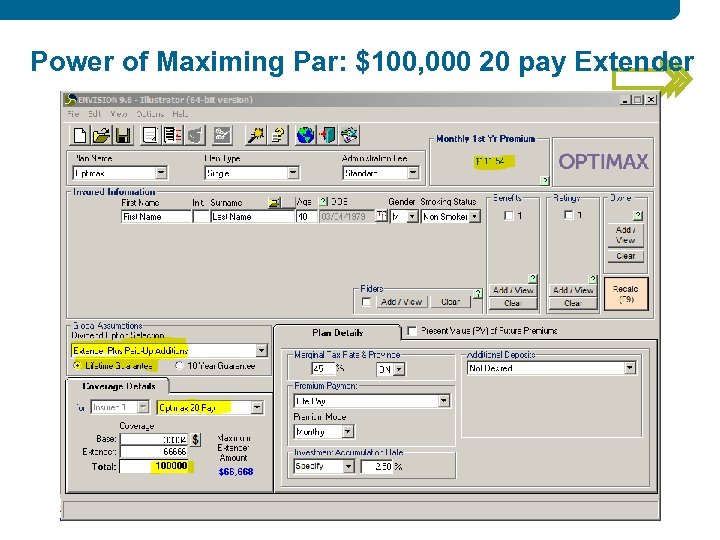The image size is (720, 540).
Task: Check Present Value of Future Premiums box
Action: 412,331
